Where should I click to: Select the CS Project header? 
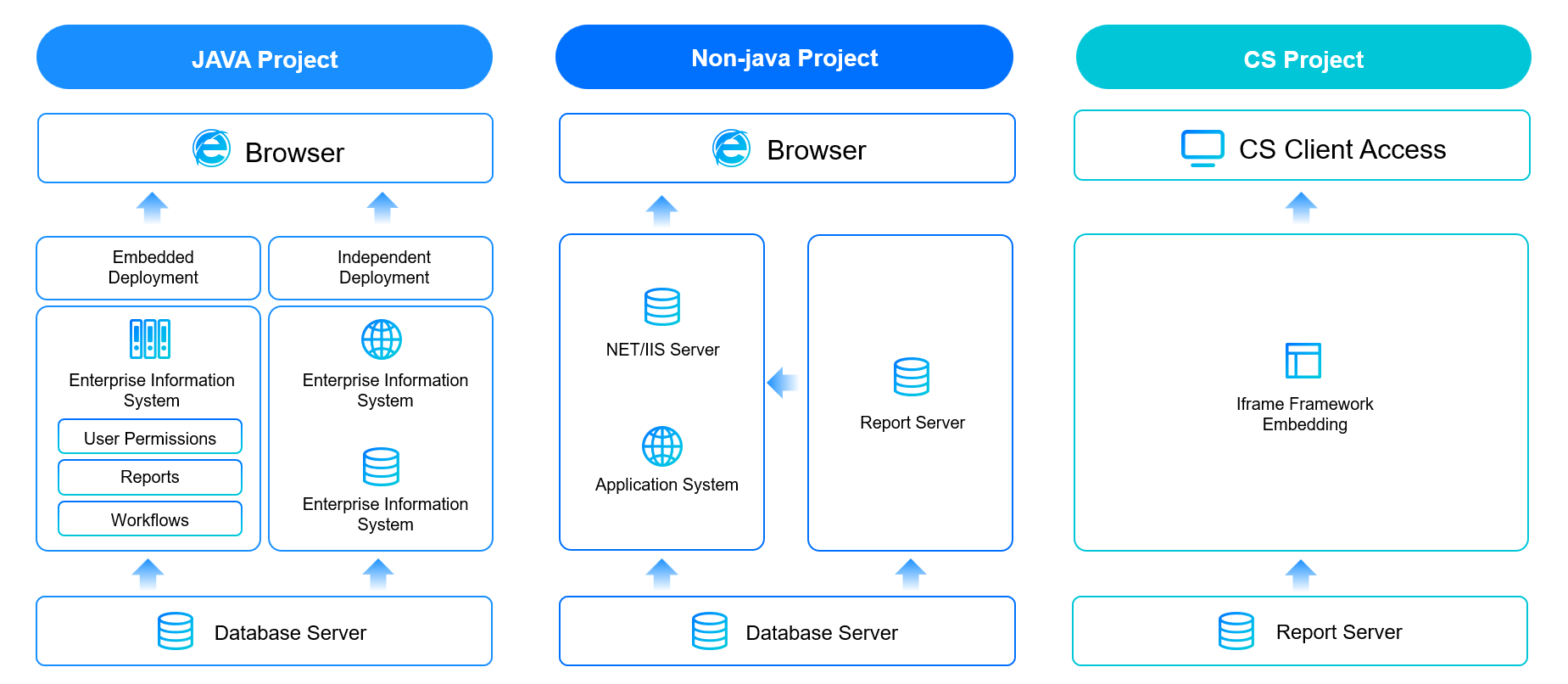(1303, 58)
